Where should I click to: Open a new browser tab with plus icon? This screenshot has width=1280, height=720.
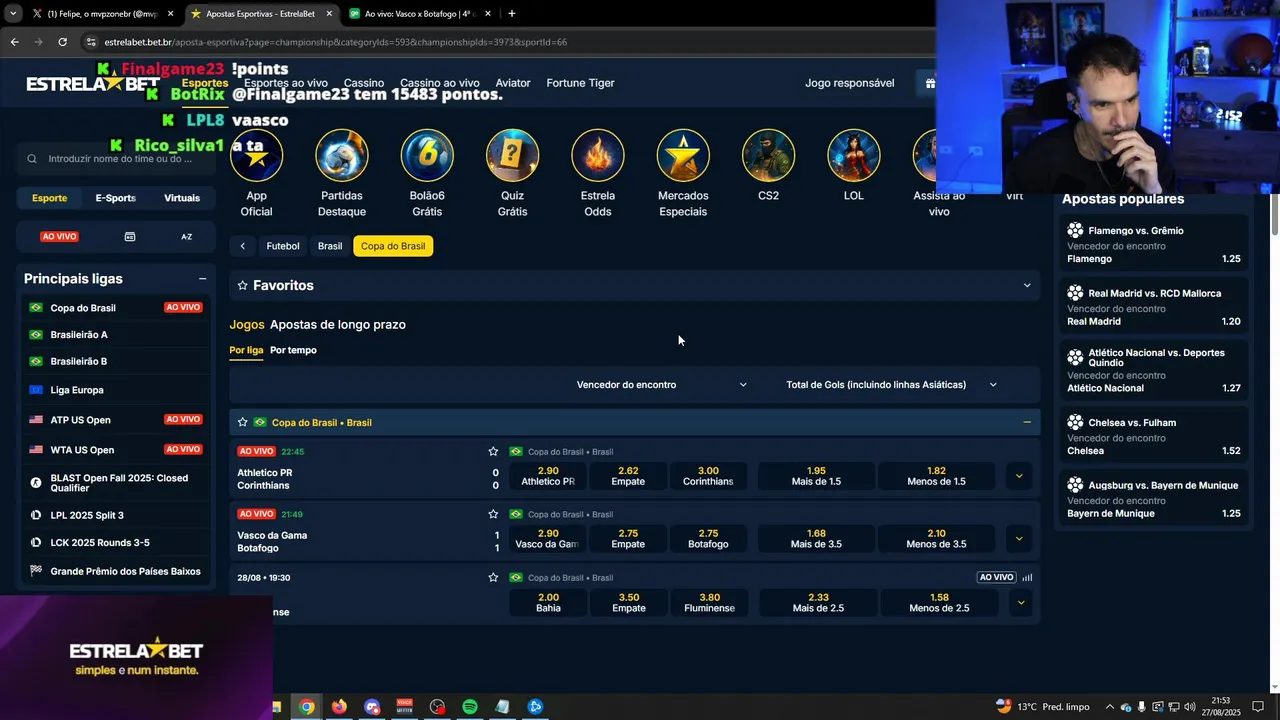pos(512,14)
